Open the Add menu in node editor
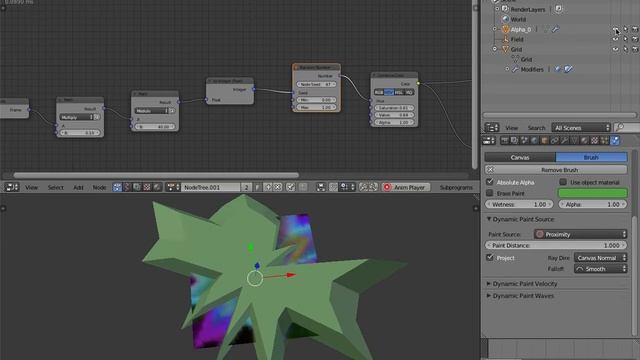 click(x=78, y=187)
